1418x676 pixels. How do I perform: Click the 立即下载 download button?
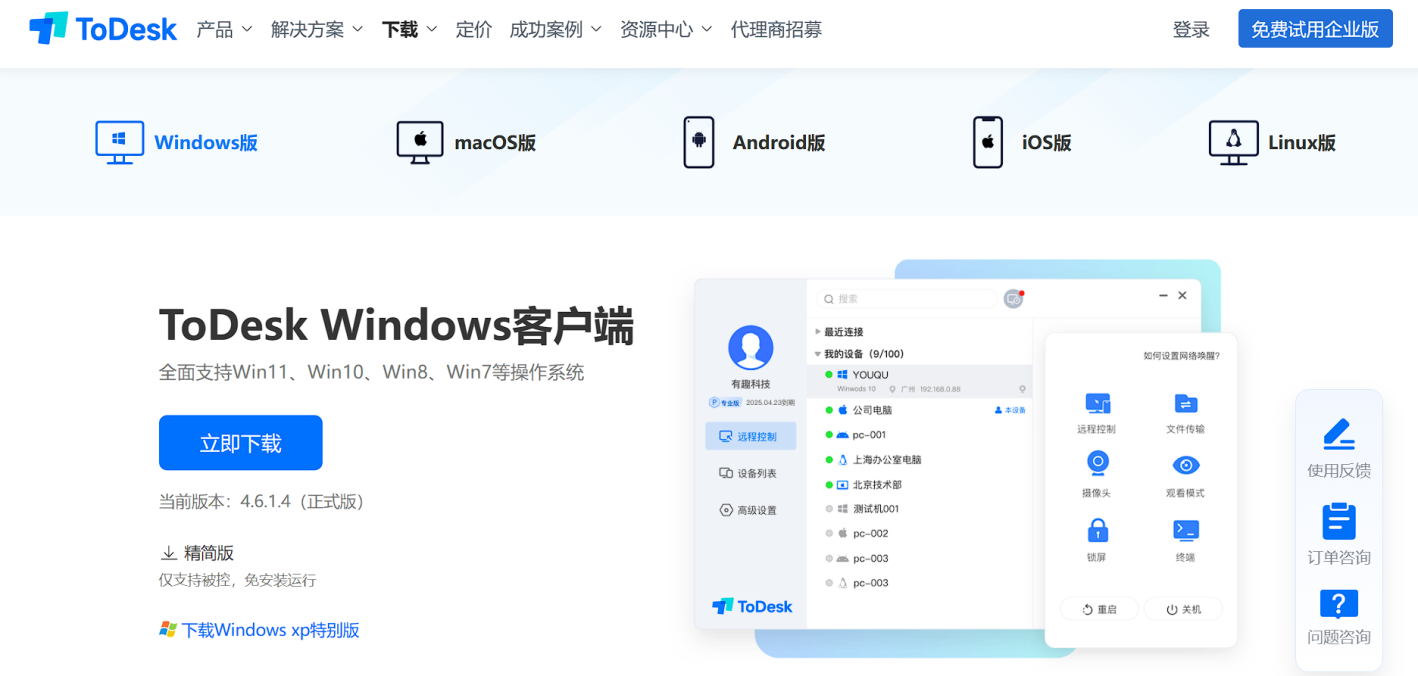(240, 442)
